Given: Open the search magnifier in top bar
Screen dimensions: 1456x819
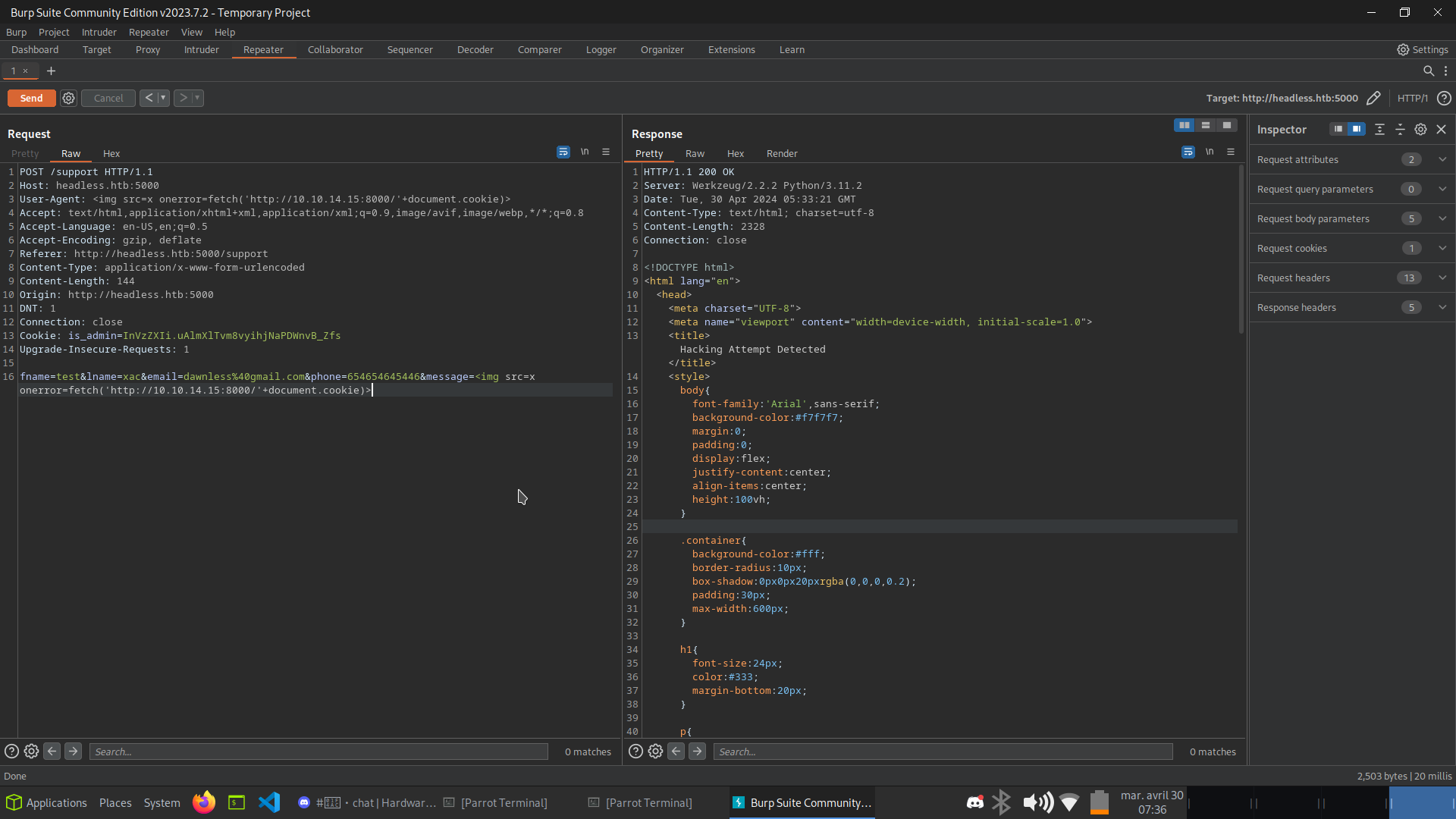Looking at the screenshot, I should click(1429, 71).
